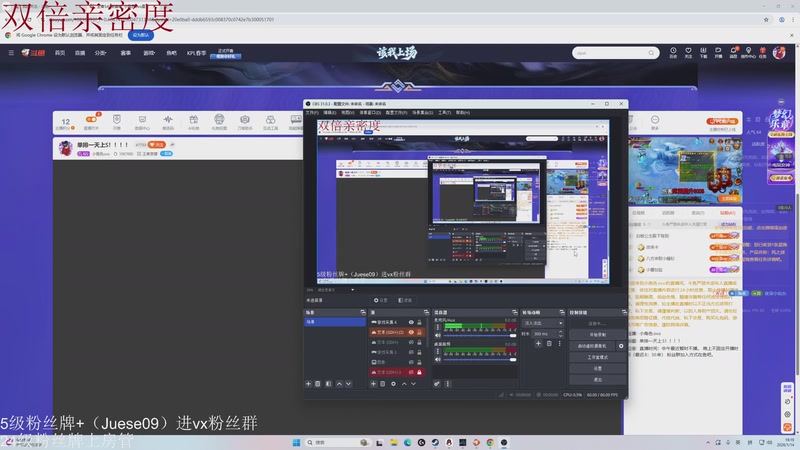Image resolution: width=800 pixels, height=450 pixels.
Task: Bookmark this page with Chrome star icon
Action: (766, 19)
